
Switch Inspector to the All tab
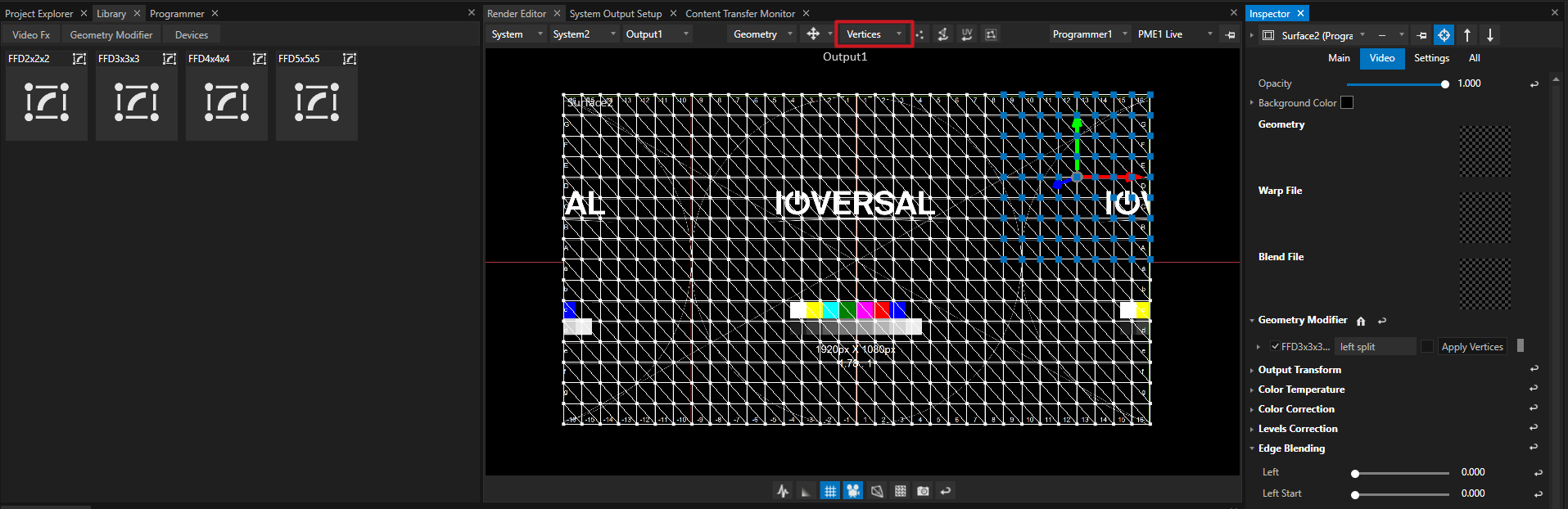(x=1474, y=58)
